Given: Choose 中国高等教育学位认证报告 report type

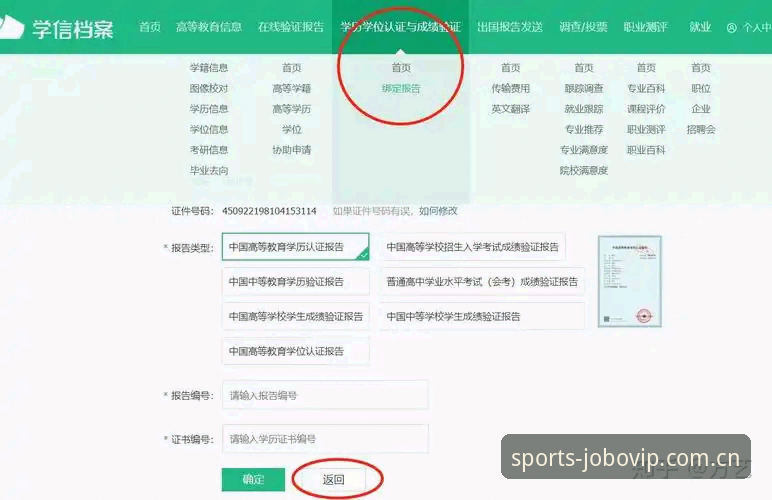Looking at the screenshot, I should pyautogui.click(x=295, y=351).
